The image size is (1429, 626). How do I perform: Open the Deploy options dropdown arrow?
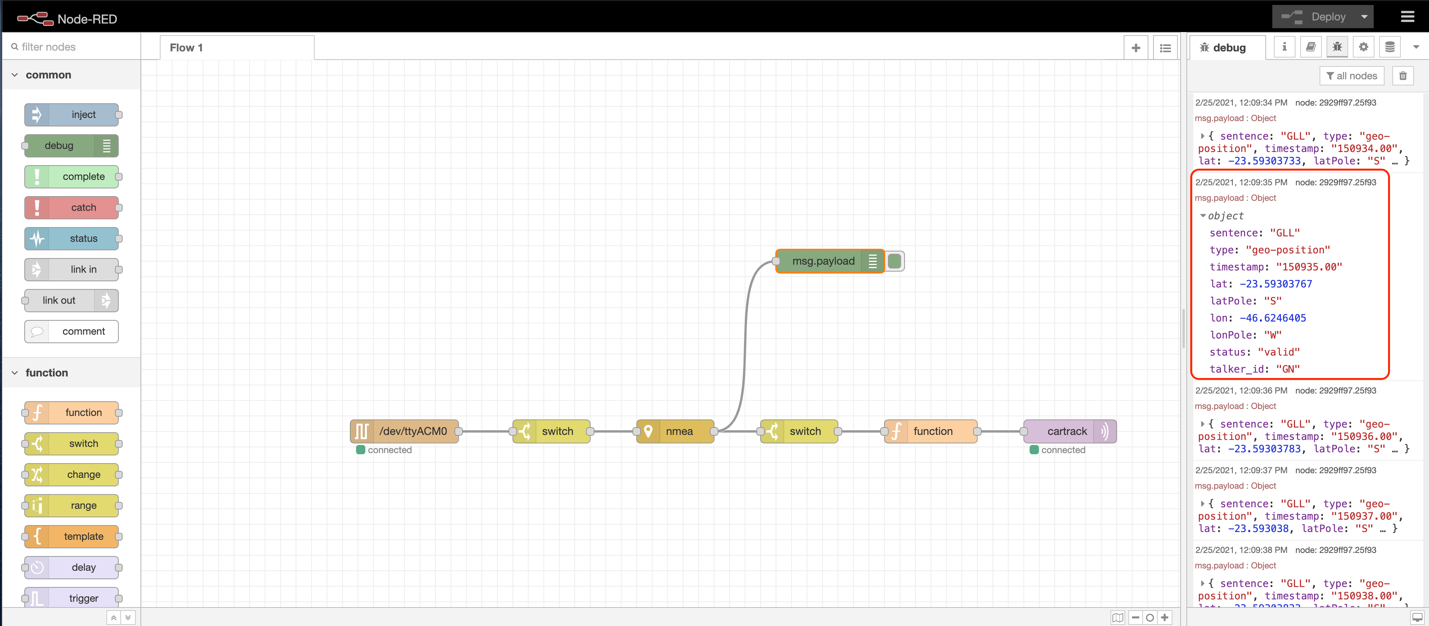point(1364,16)
